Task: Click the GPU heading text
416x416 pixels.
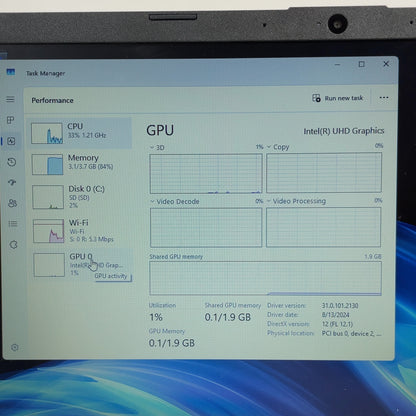Action: [x=160, y=130]
